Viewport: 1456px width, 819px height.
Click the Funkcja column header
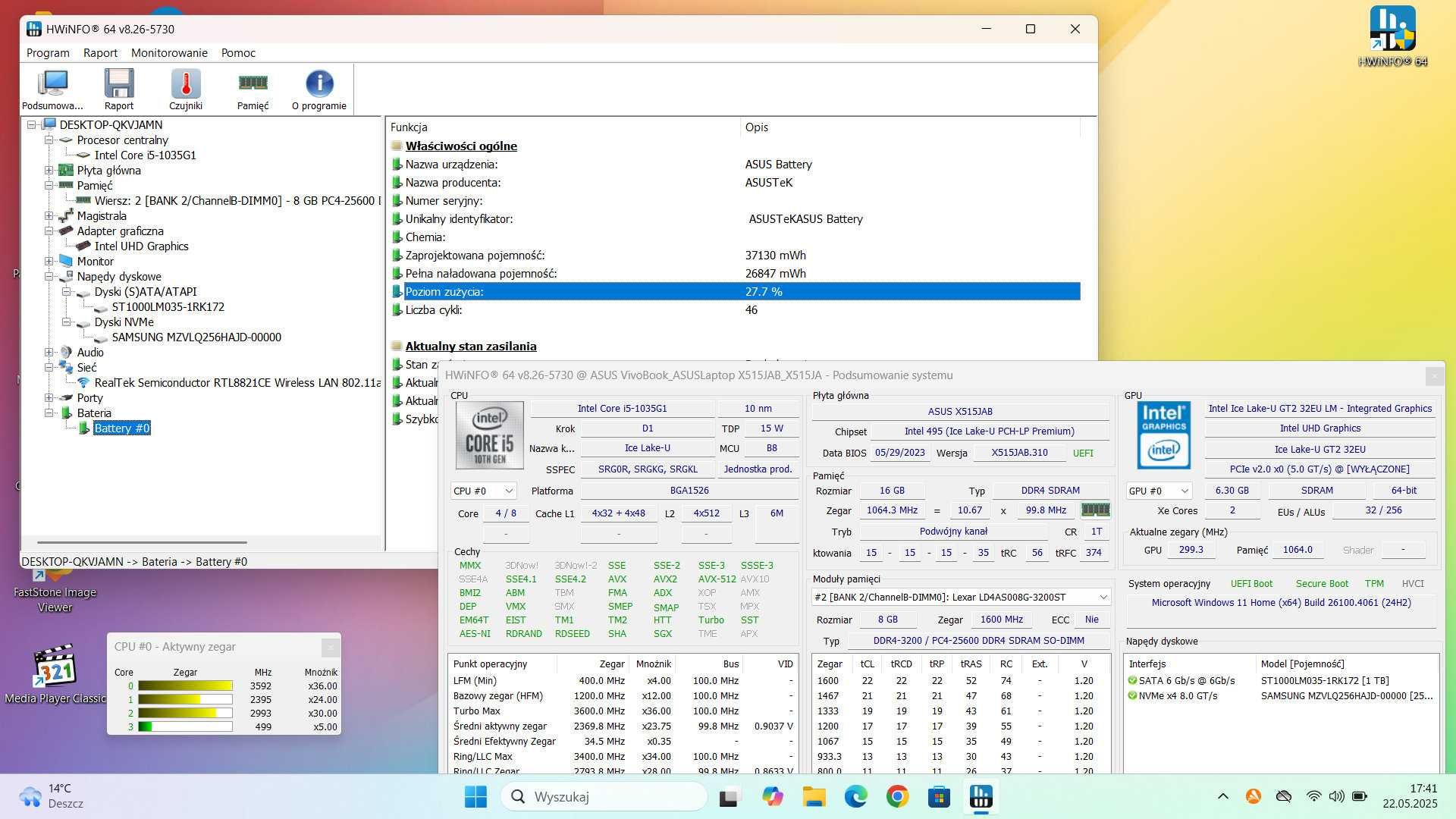pyautogui.click(x=563, y=127)
